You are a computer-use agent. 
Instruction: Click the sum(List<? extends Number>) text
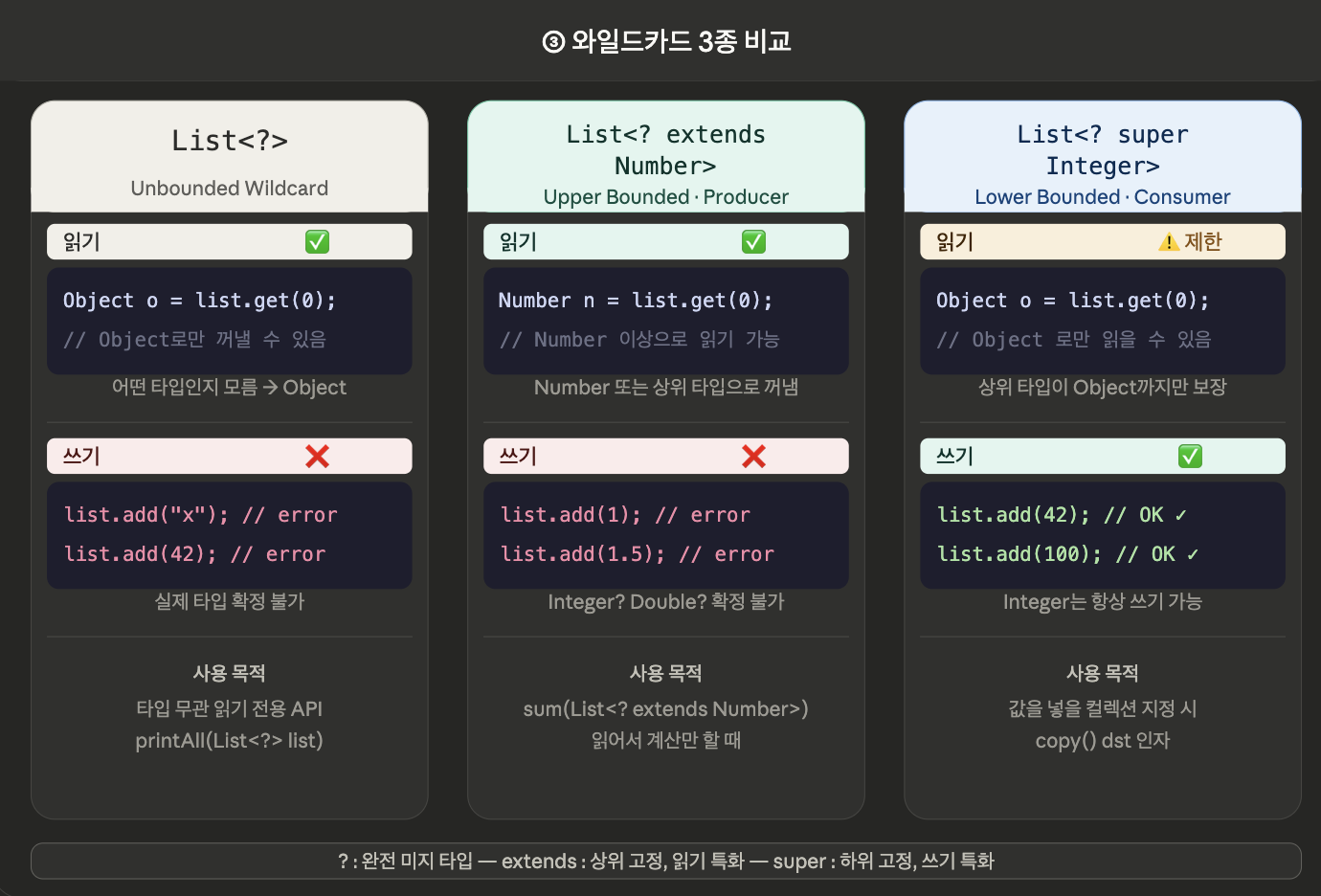pyautogui.click(x=666, y=709)
